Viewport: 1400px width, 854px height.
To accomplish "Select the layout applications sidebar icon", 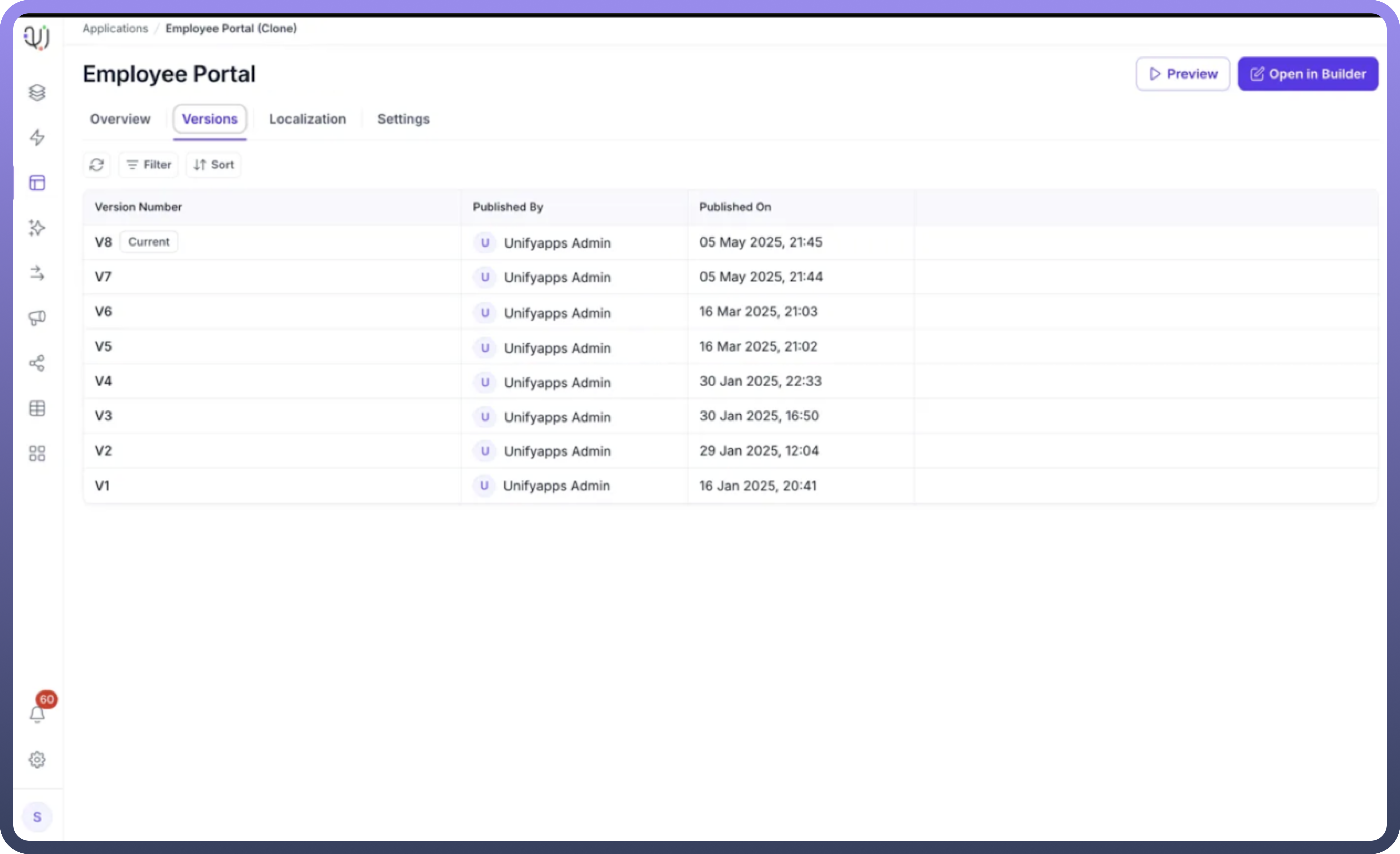I will tap(37, 183).
